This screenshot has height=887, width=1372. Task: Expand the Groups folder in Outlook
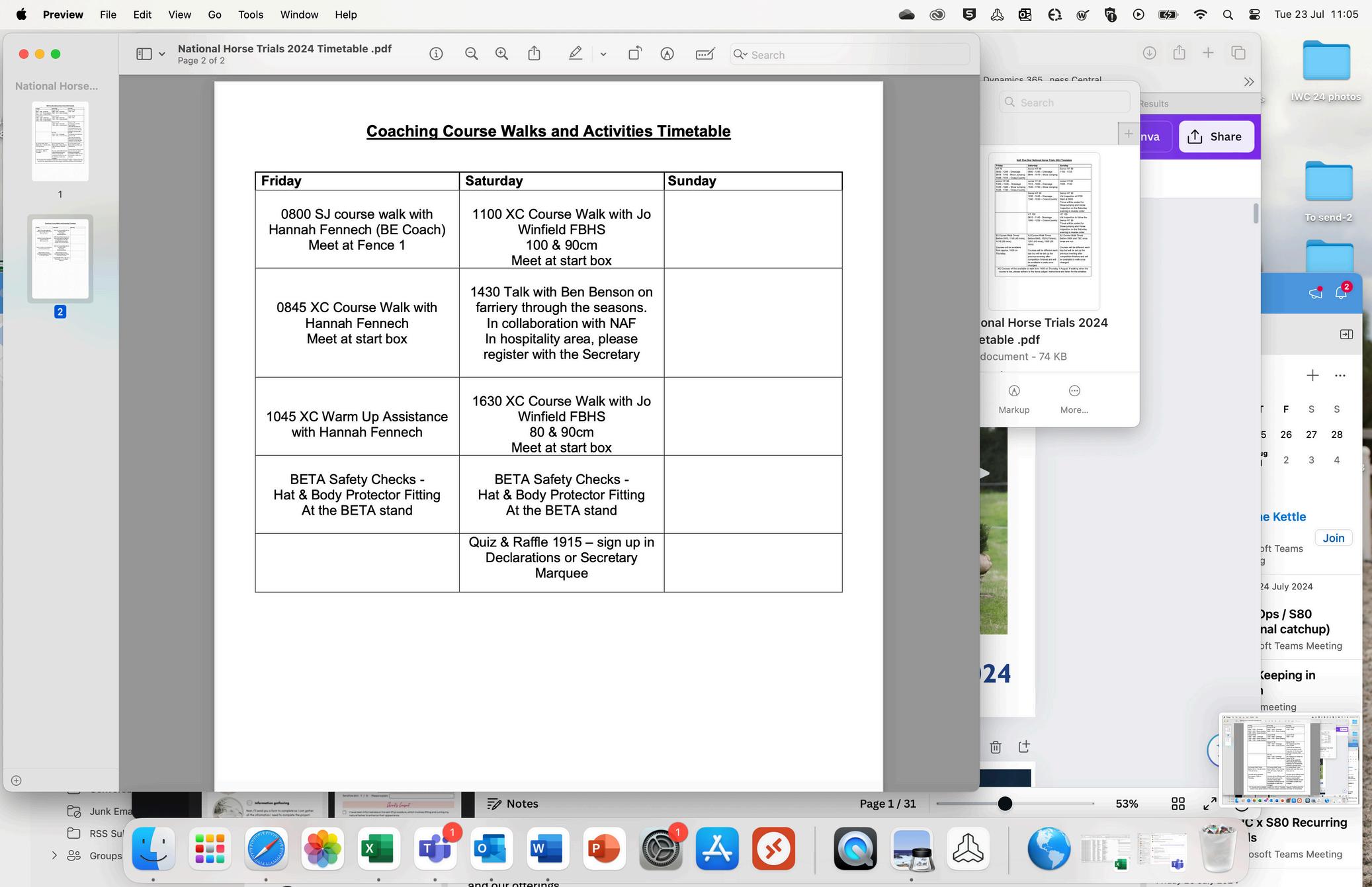coord(54,855)
